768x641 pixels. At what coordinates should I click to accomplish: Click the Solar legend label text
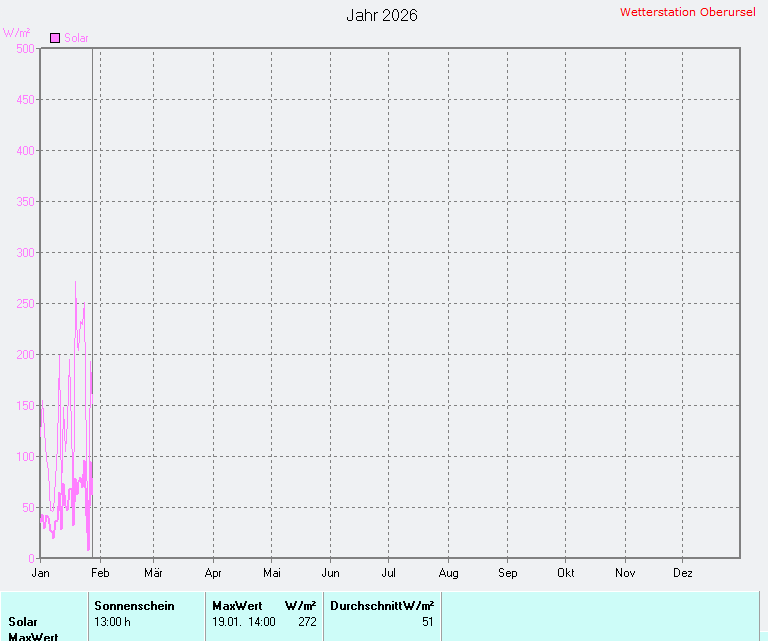76,38
